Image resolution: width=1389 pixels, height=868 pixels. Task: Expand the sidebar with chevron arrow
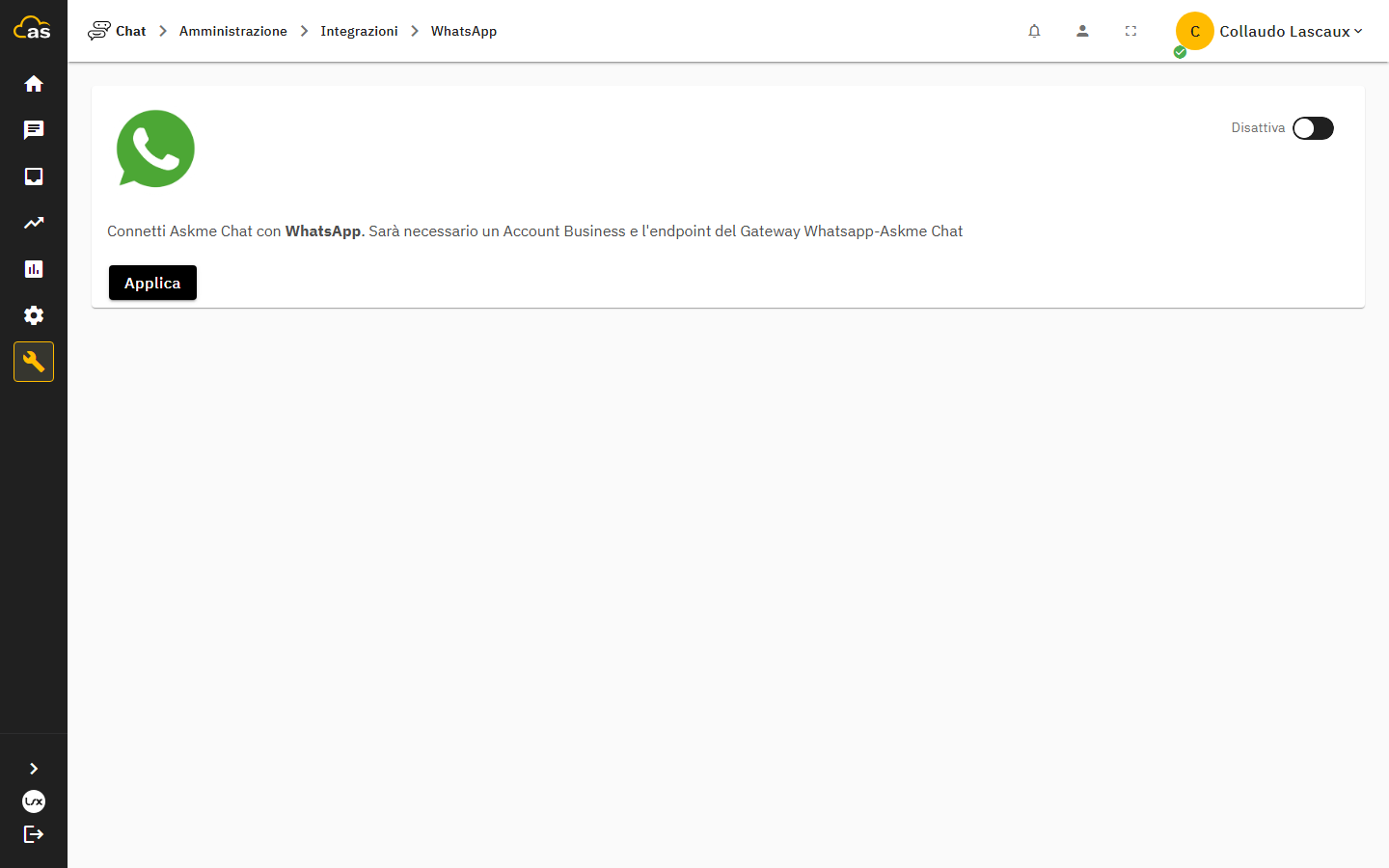click(x=34, y=769)
